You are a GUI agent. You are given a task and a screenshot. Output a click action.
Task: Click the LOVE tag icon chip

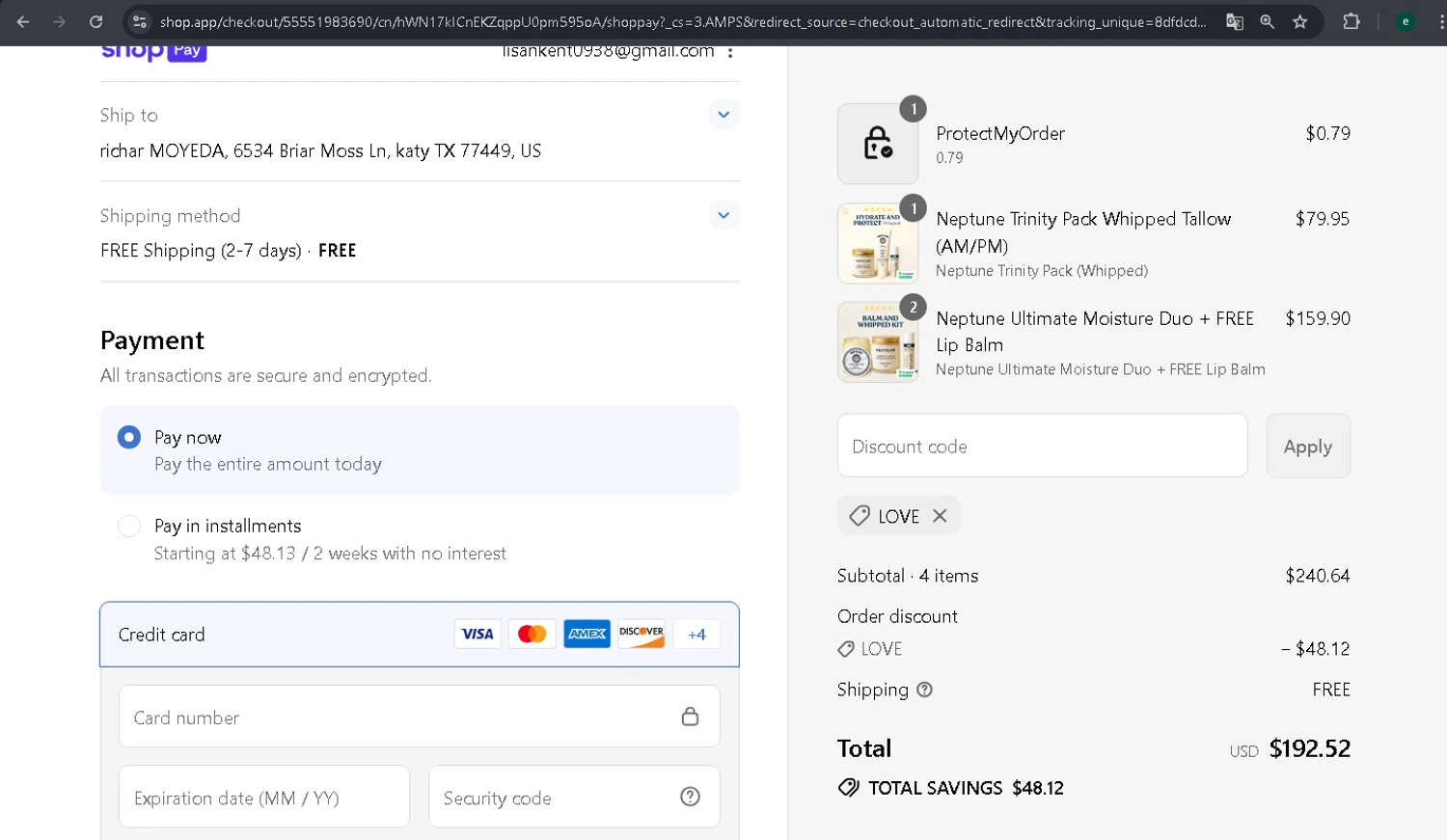[x=860, y=516]
